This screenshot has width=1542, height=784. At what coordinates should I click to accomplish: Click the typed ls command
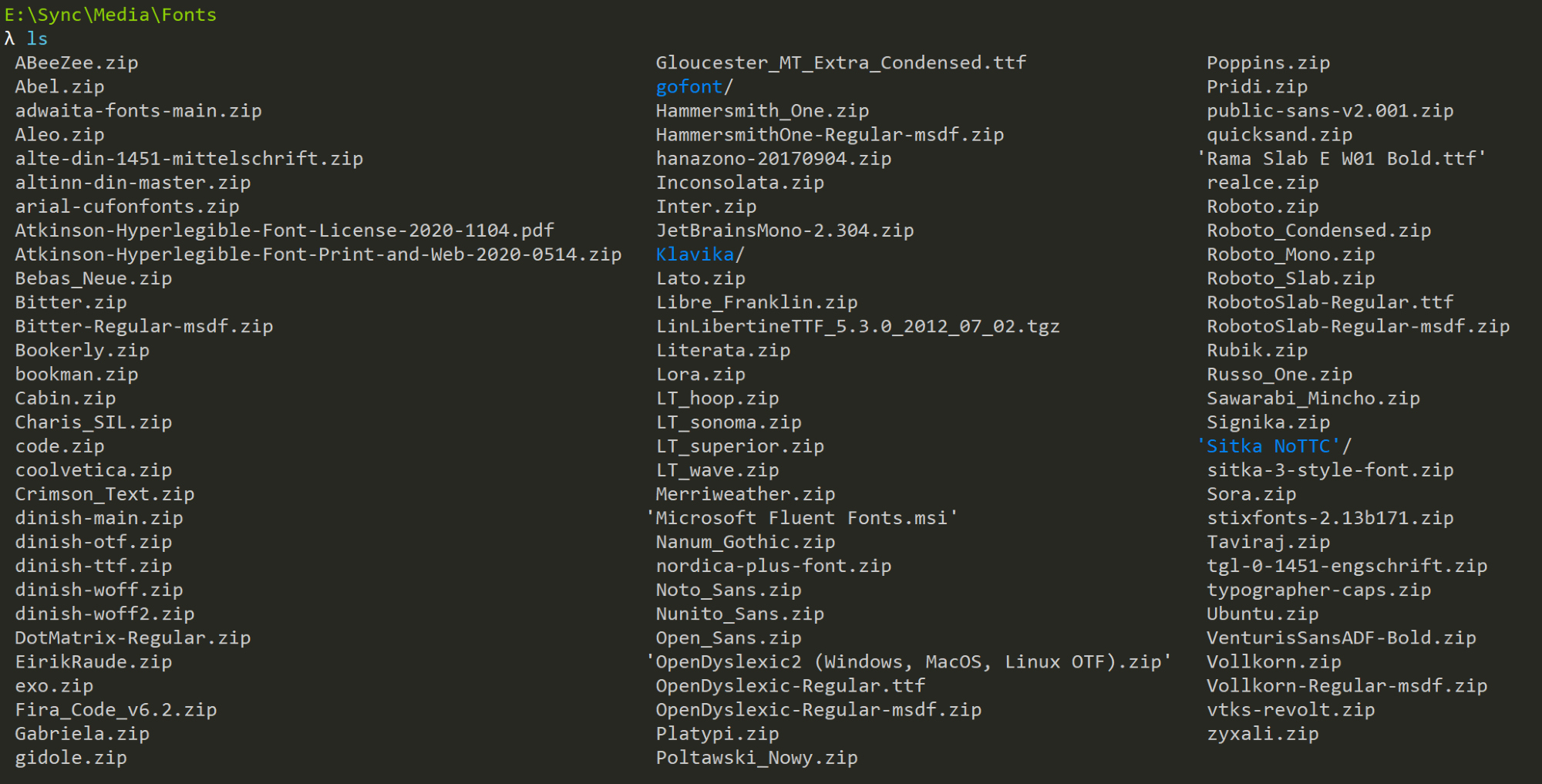pyautogui.click(x=37, y=39)
